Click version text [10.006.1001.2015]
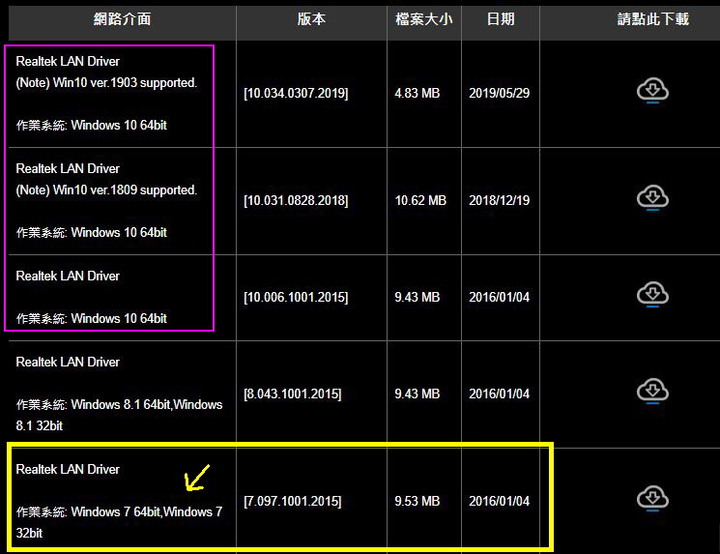The height and width of the screenshot is (554, 720). pos(296,297)
